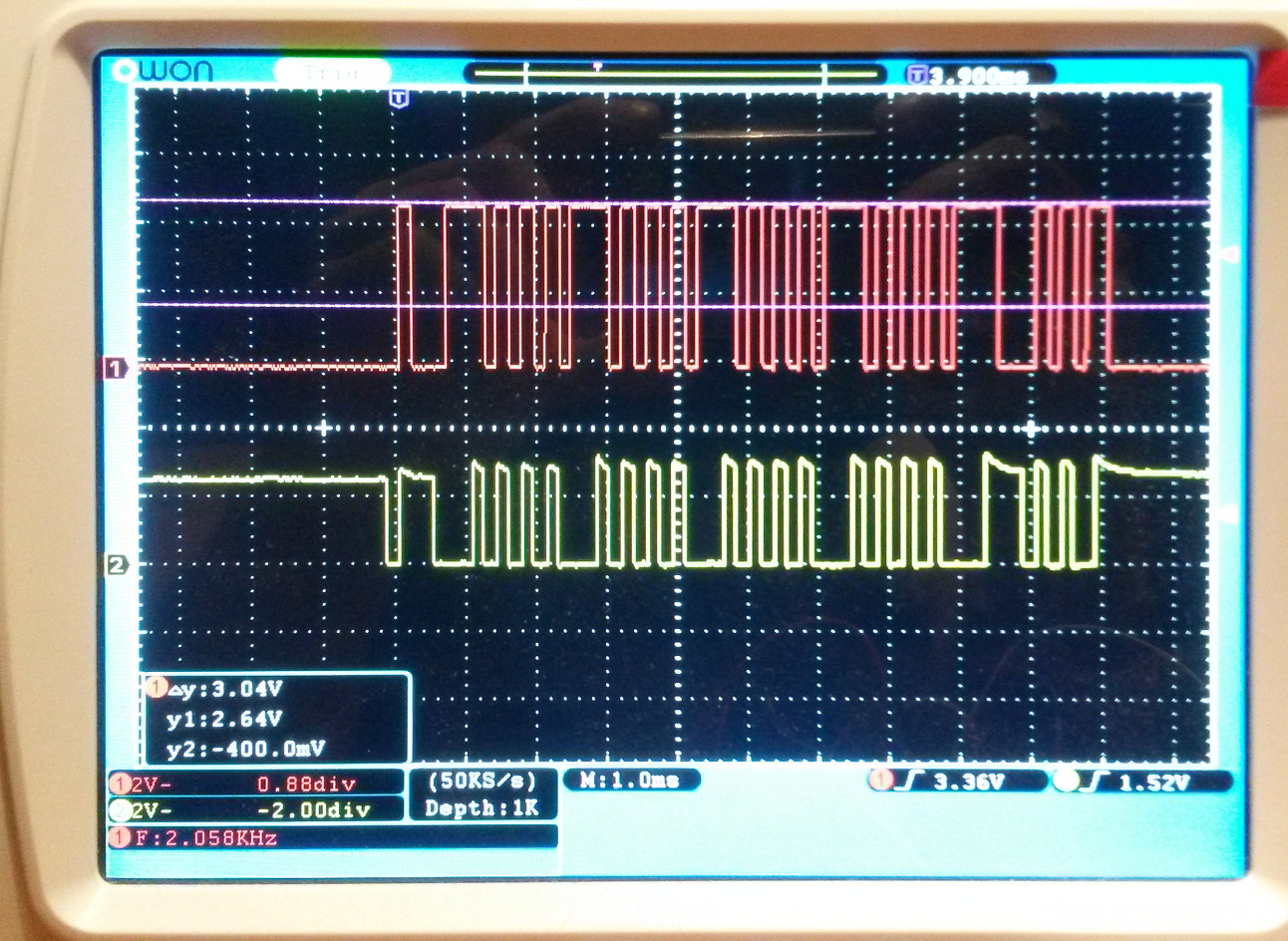
Task: Click the CH1 marker on the left edge
Action: [117, 368]
